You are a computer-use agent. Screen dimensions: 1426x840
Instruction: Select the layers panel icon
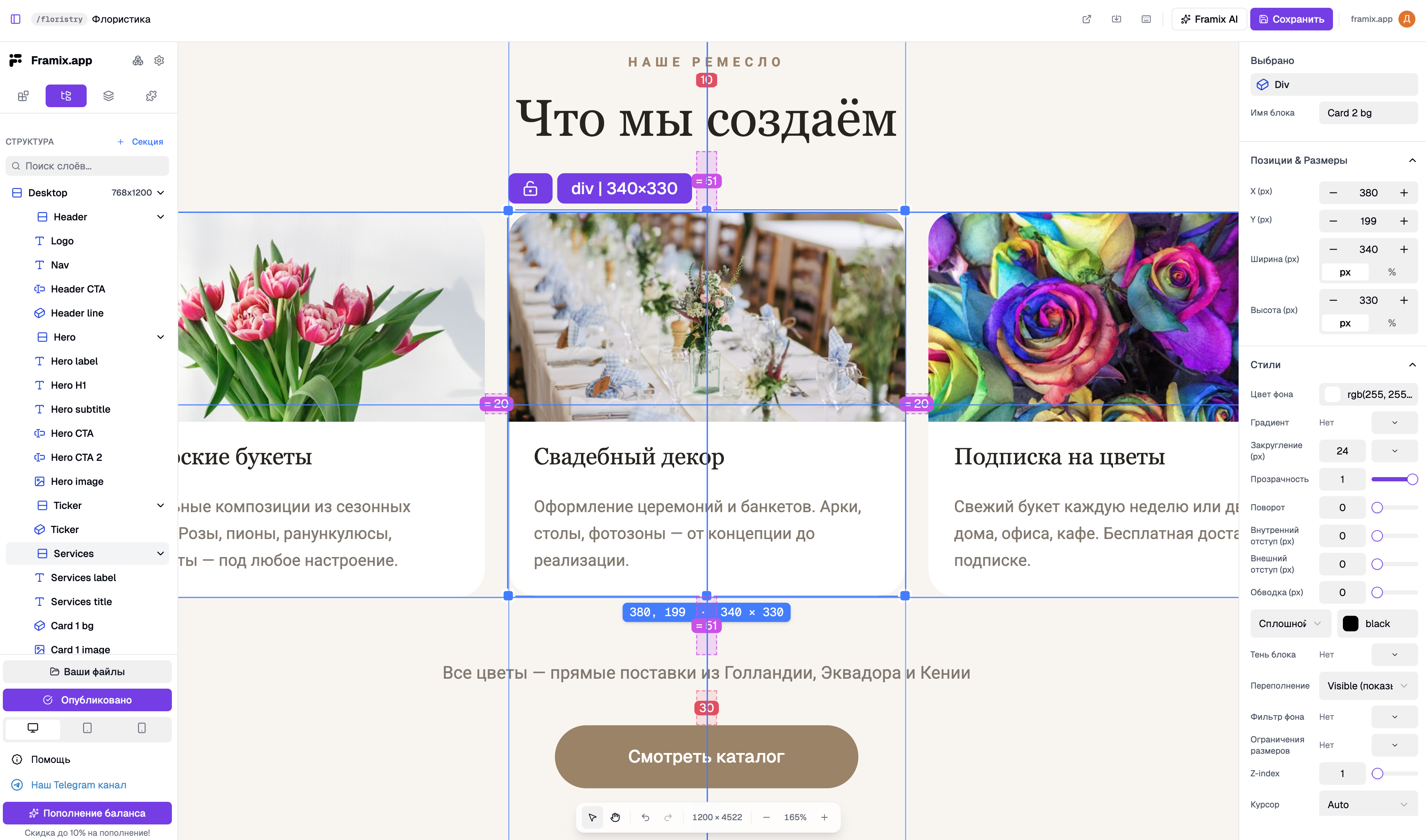(x=108, y=95)
